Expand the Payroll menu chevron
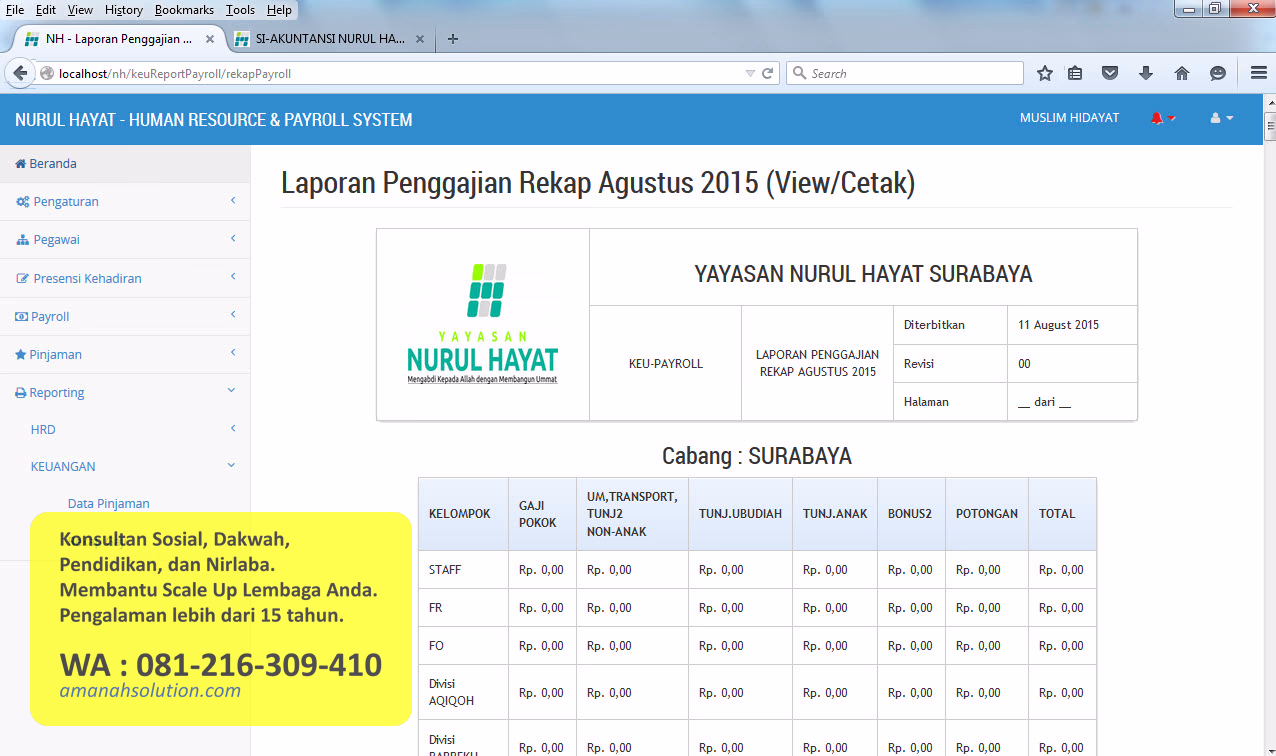This screenshot has width=1276, height=756. (x=232, y=315)
